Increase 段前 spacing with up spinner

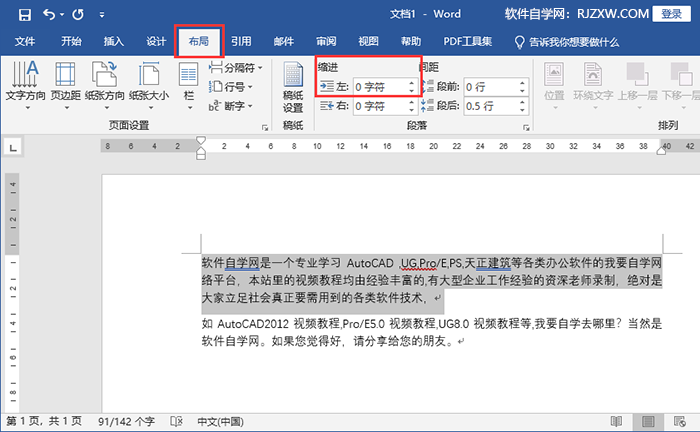click(x=522, y=83)
